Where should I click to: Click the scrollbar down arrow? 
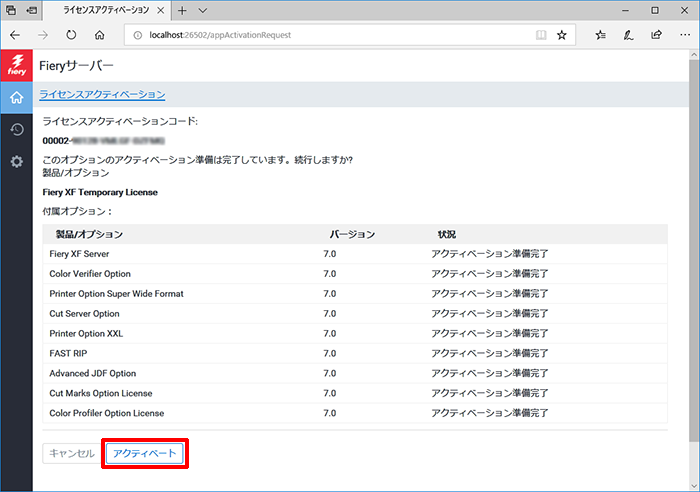tap(694, 486)
